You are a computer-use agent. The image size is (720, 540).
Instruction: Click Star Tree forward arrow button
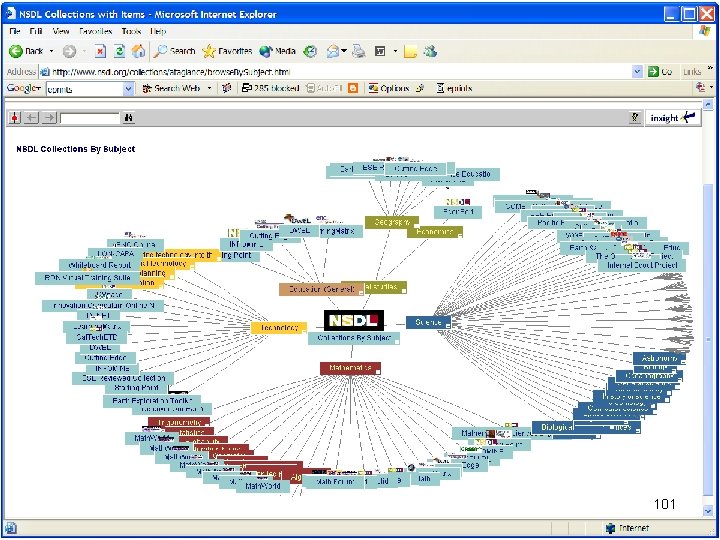(x=49, y=118)
